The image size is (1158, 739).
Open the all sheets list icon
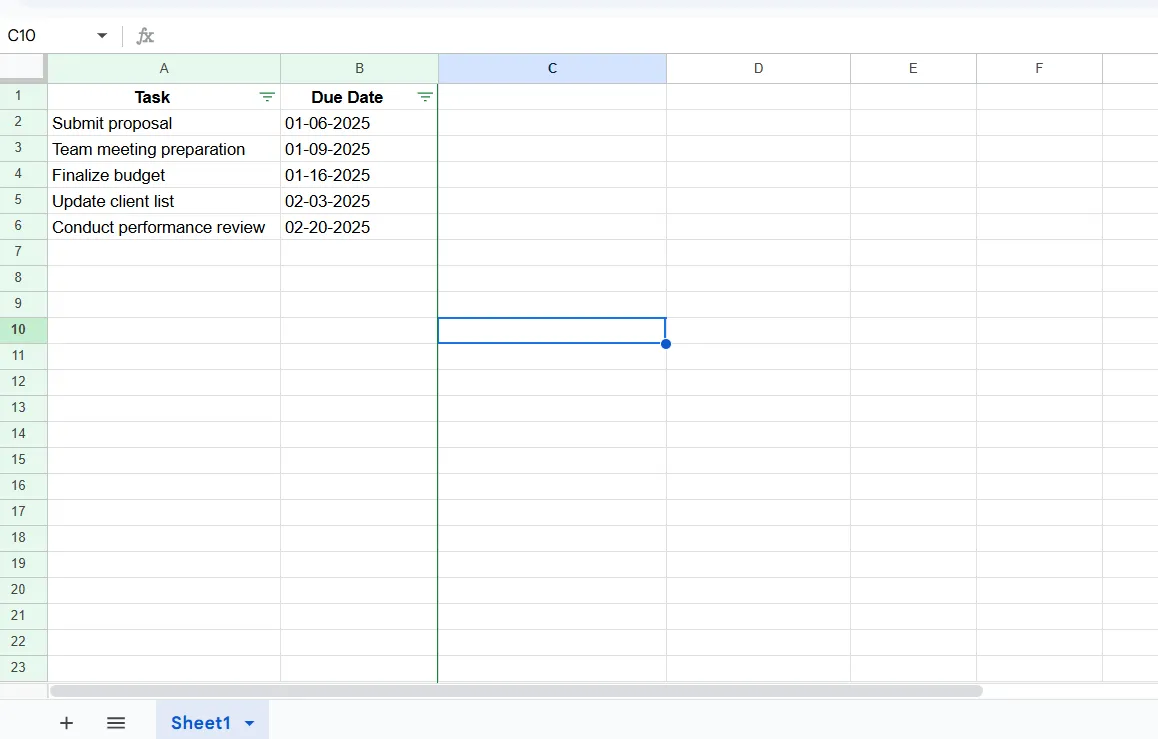116,723
